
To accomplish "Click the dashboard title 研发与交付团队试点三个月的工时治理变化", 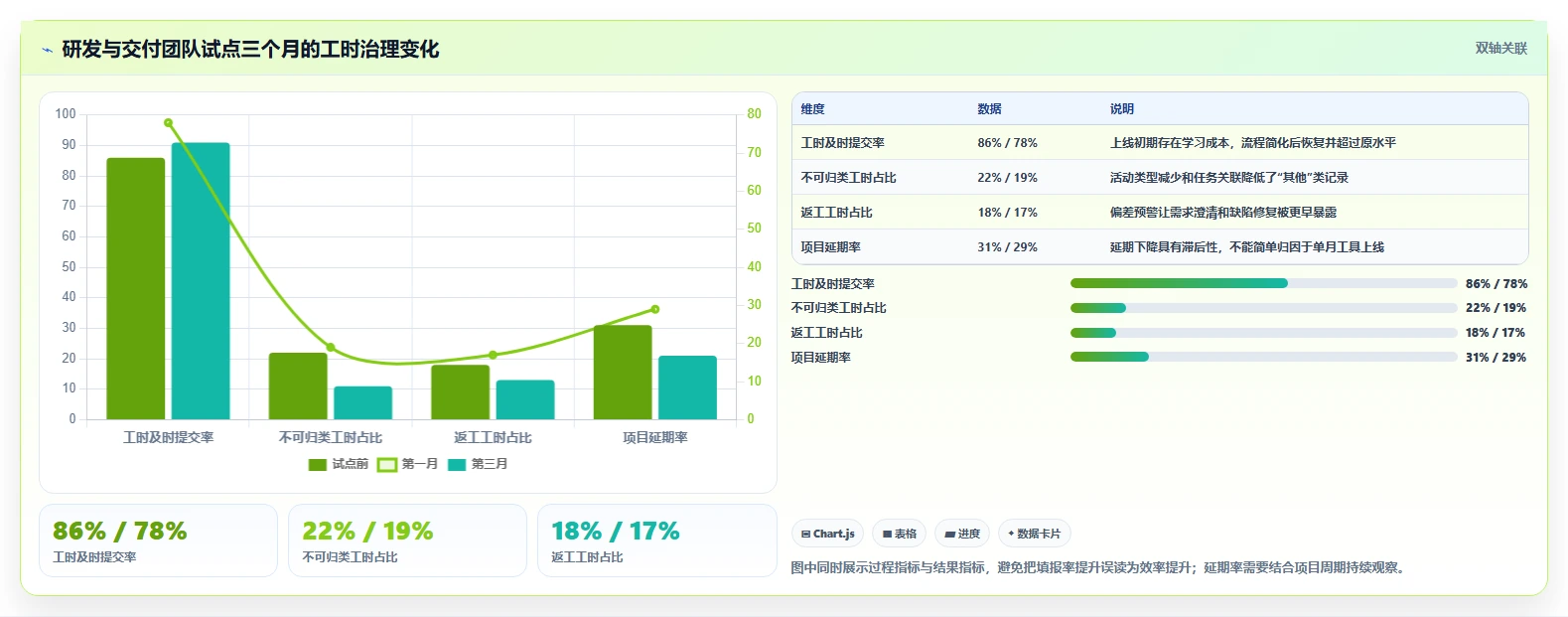I will pos(250,49).
